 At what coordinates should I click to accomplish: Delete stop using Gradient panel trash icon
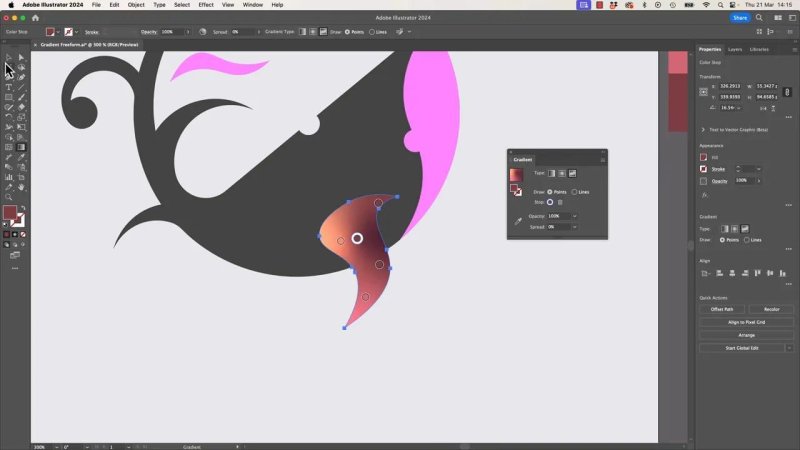[560, 203]
